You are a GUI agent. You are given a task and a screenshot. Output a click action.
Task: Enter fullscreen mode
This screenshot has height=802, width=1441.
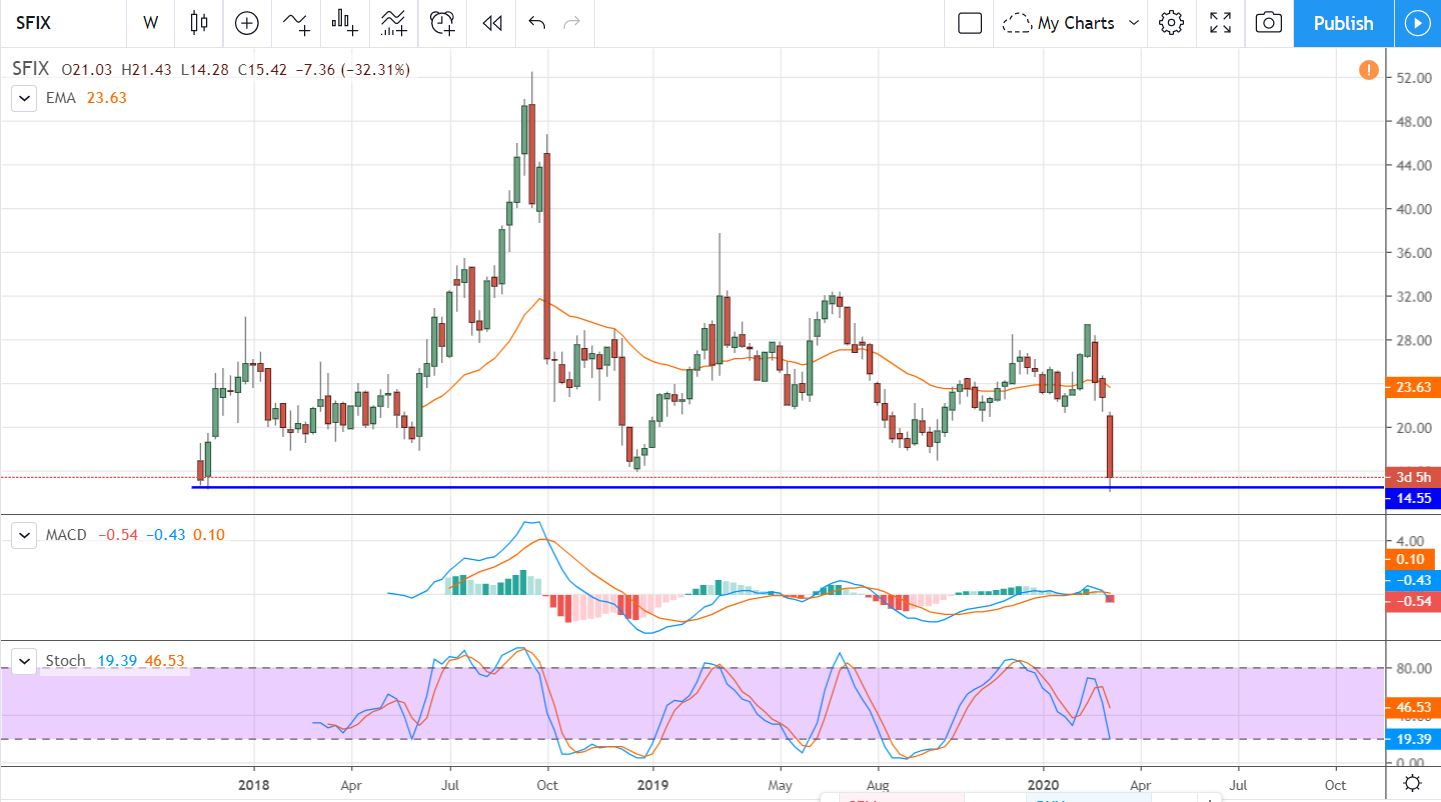point(1220,23)
